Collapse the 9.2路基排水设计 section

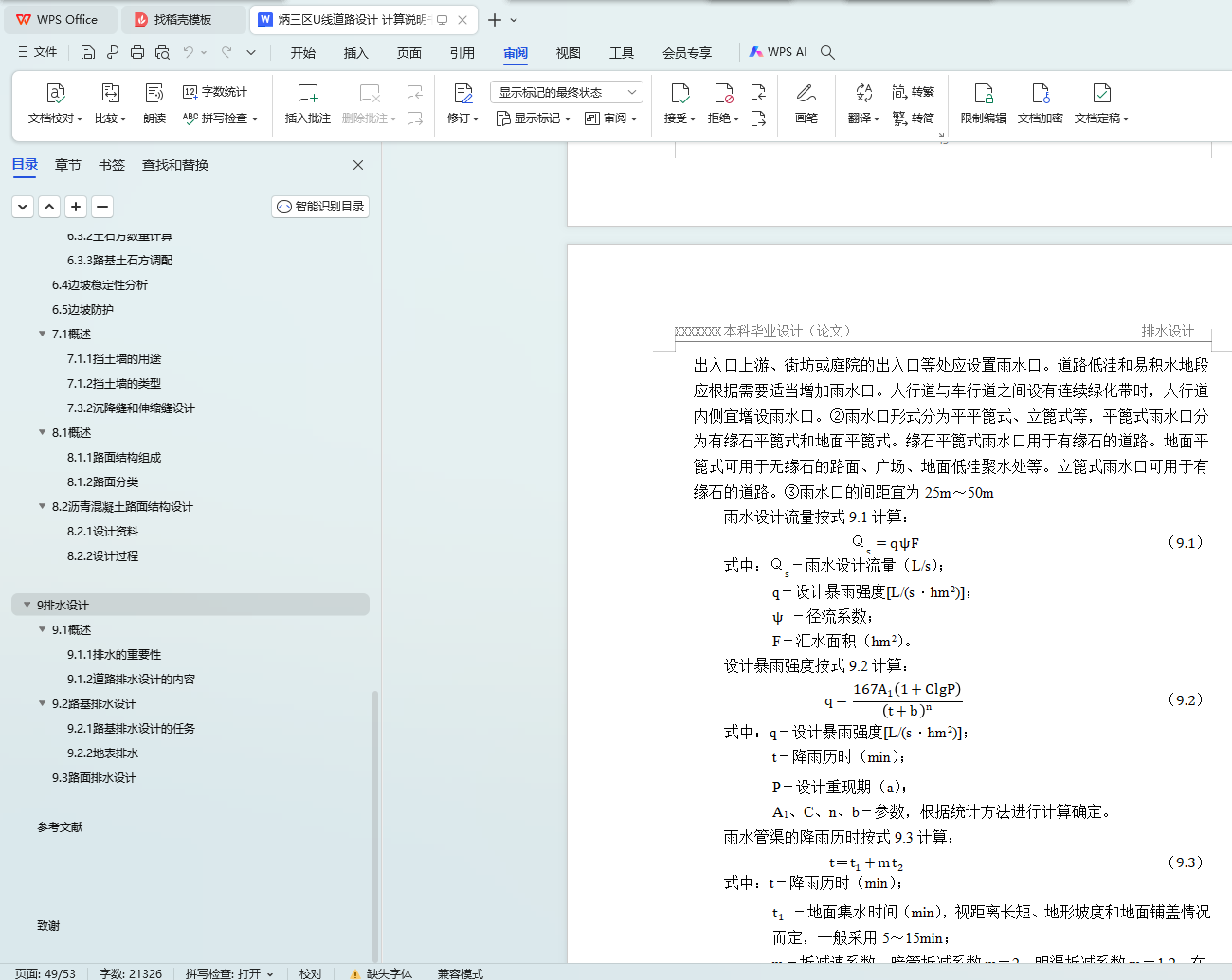[42, 703]
